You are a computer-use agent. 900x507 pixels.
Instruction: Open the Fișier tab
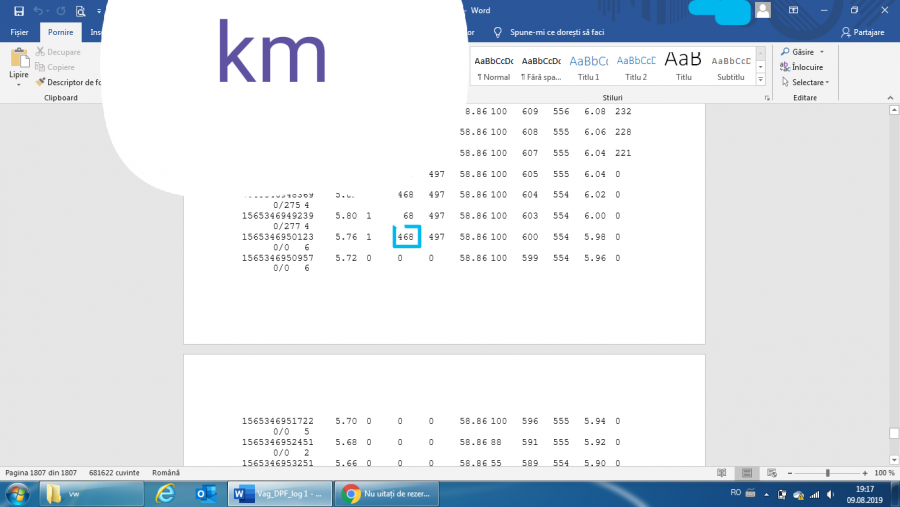click(19, 32)
